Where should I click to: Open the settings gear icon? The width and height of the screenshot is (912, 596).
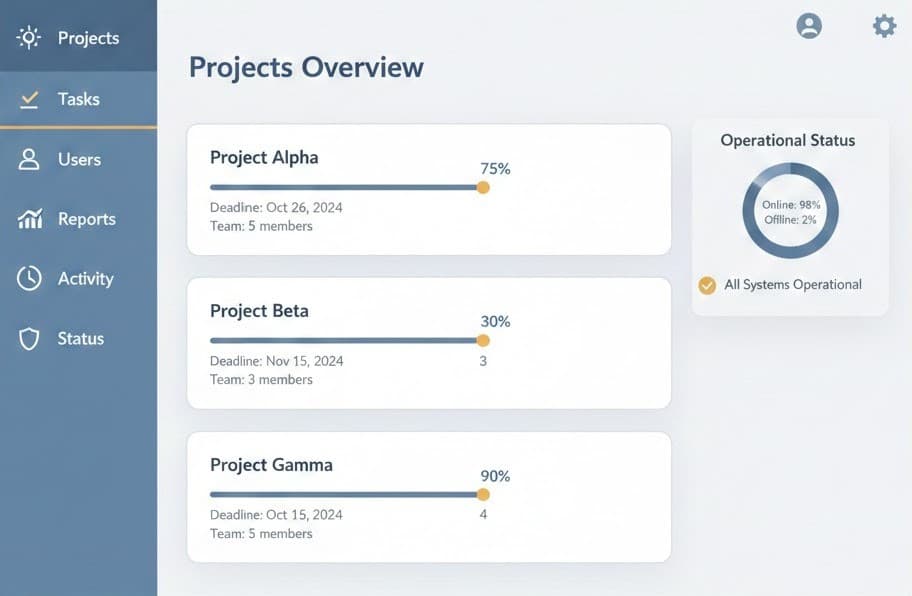884,26
